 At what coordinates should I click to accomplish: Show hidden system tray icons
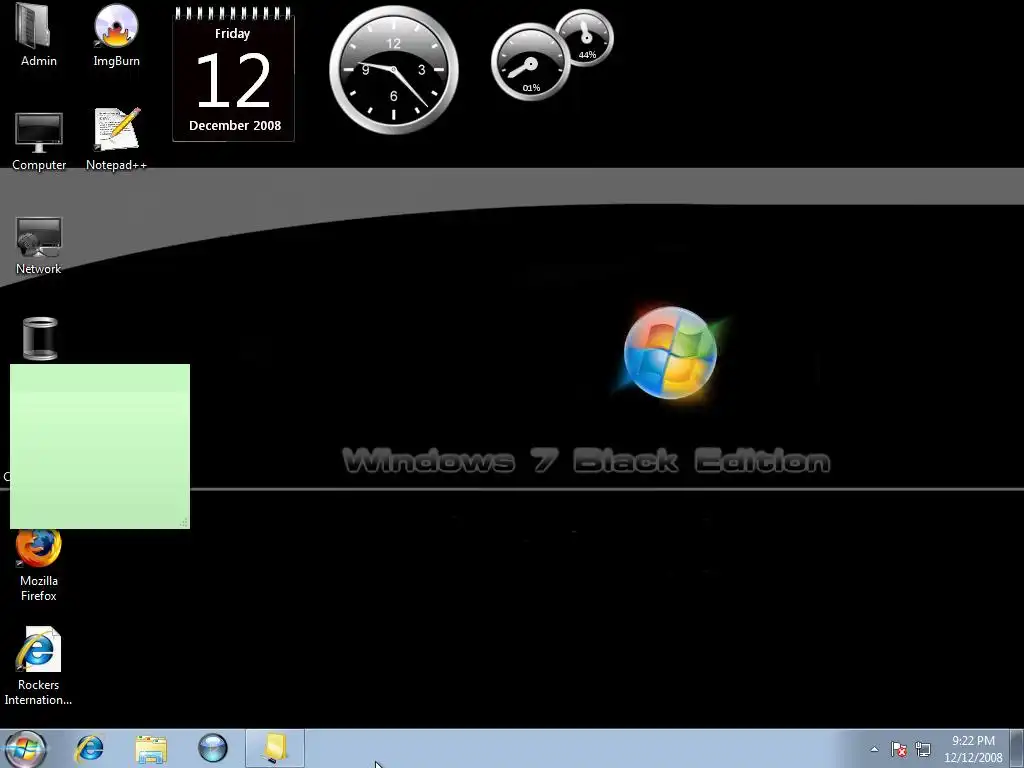point(874,749)
